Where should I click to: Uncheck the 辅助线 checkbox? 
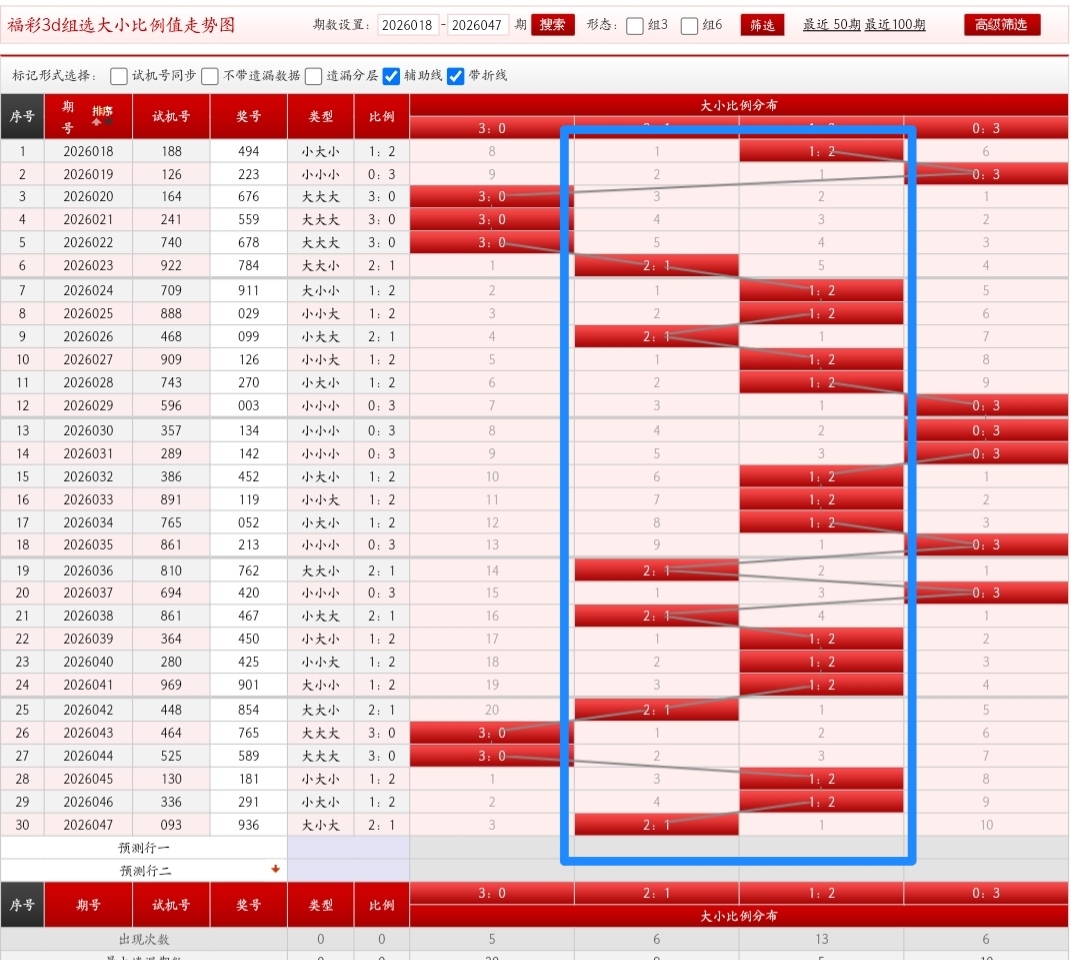click(391, 76)
